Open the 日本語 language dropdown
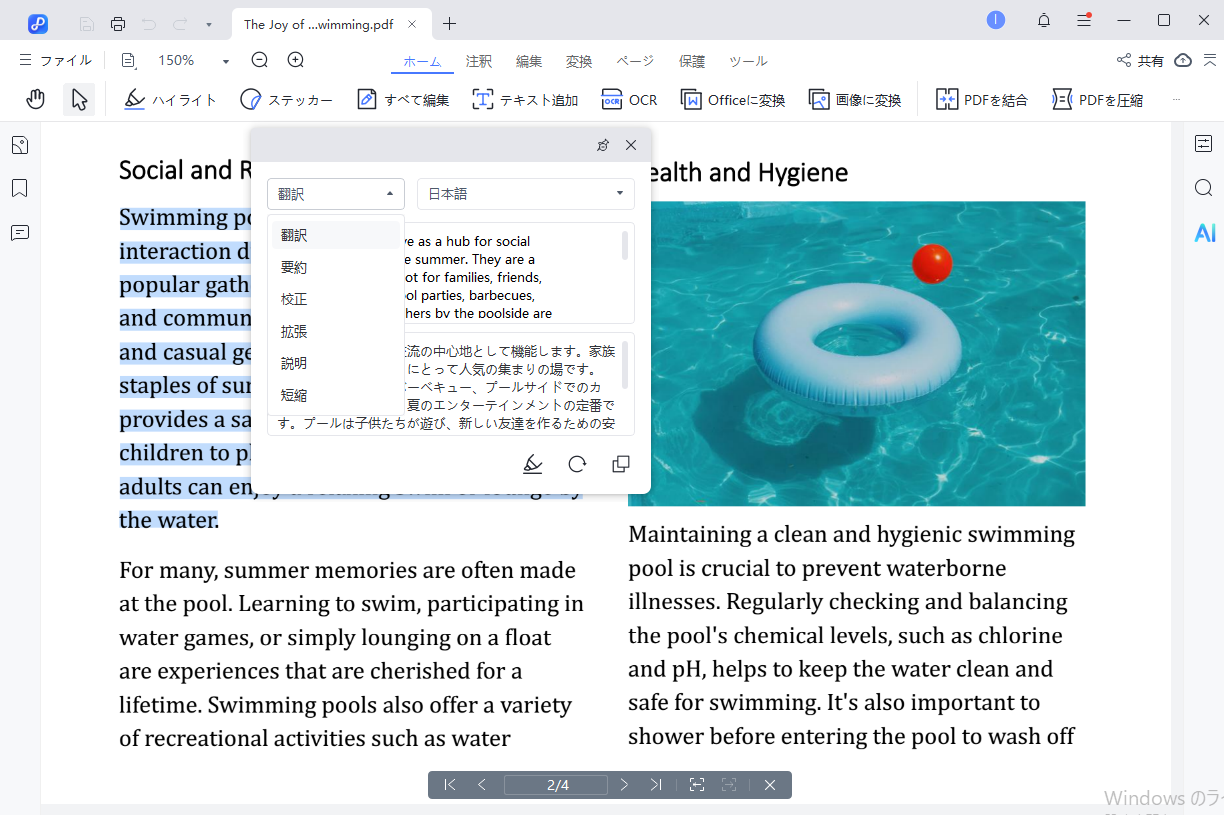The image size is (1224, 815). [526, 194]
